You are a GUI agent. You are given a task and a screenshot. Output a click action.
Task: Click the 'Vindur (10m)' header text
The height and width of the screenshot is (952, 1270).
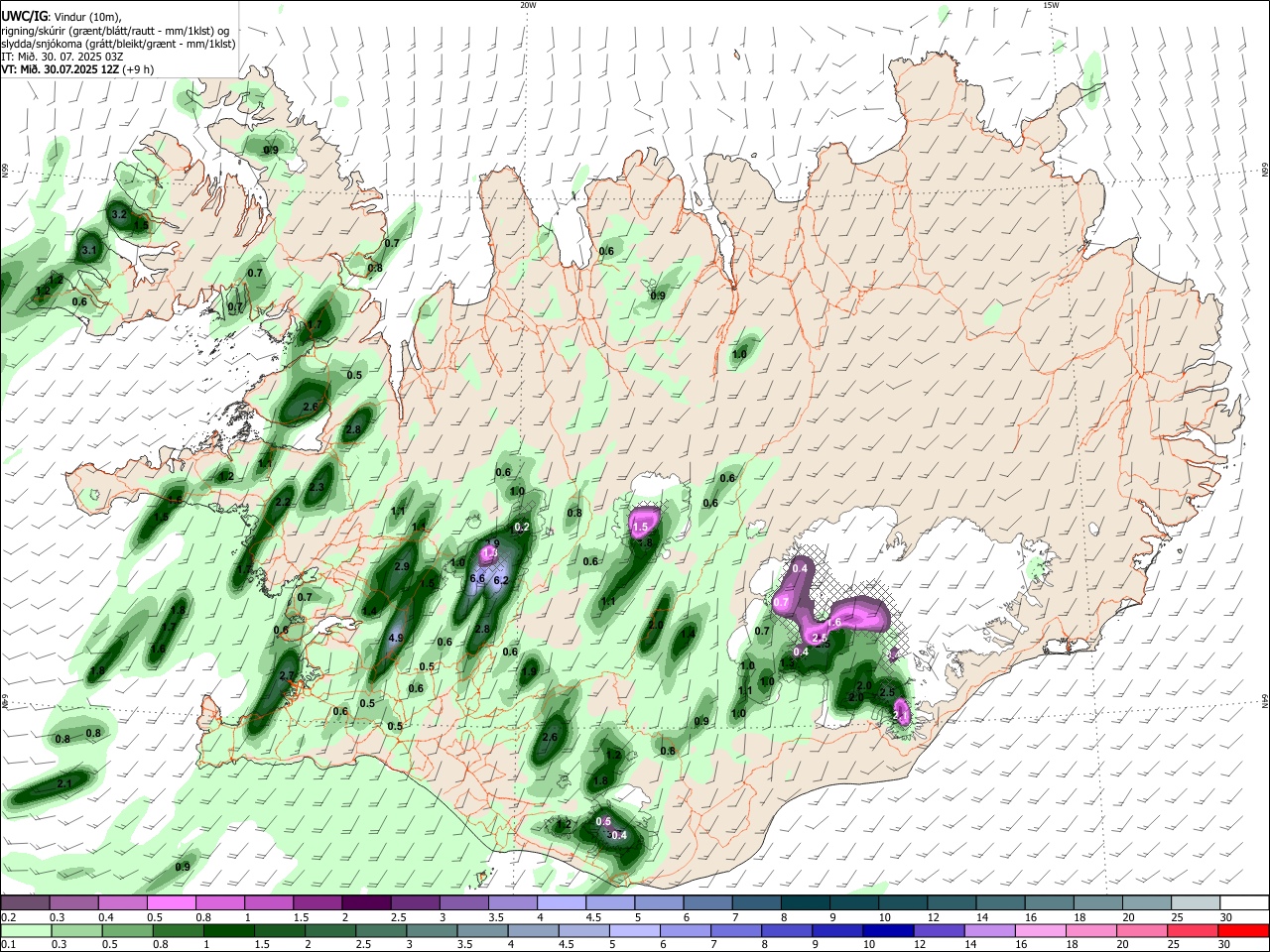(x=86, y=16)
